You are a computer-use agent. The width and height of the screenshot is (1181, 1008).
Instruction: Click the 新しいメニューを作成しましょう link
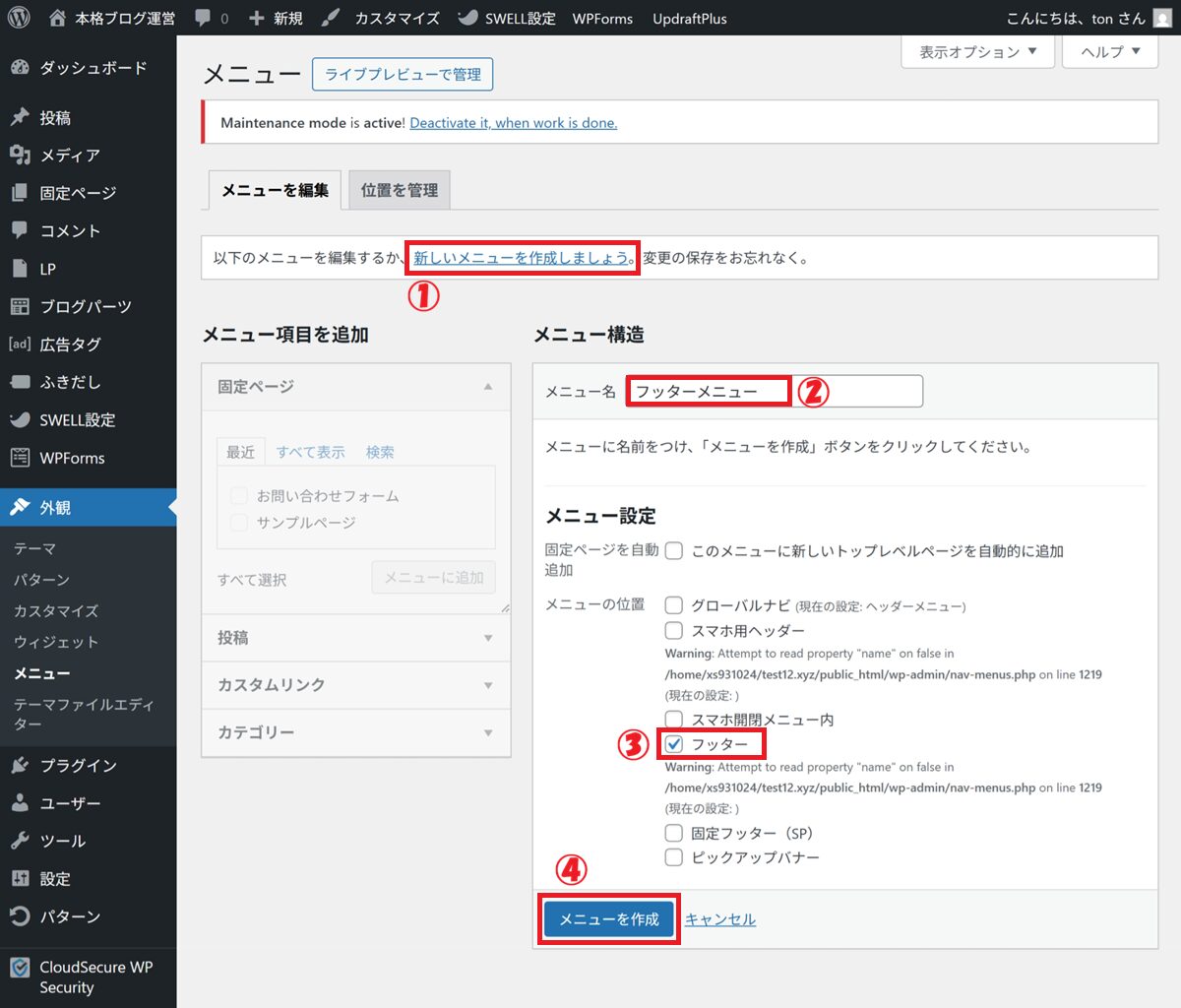coord(522,258)
